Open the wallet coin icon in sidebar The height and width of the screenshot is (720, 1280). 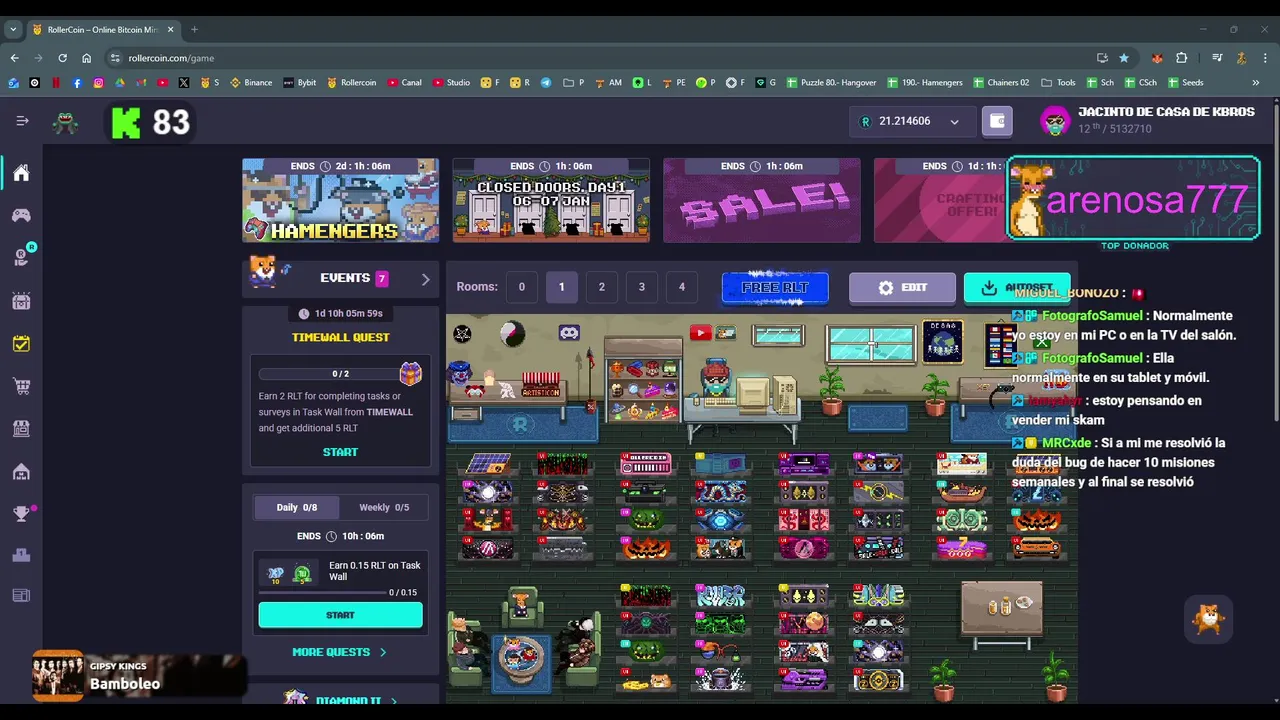point(21,257)
